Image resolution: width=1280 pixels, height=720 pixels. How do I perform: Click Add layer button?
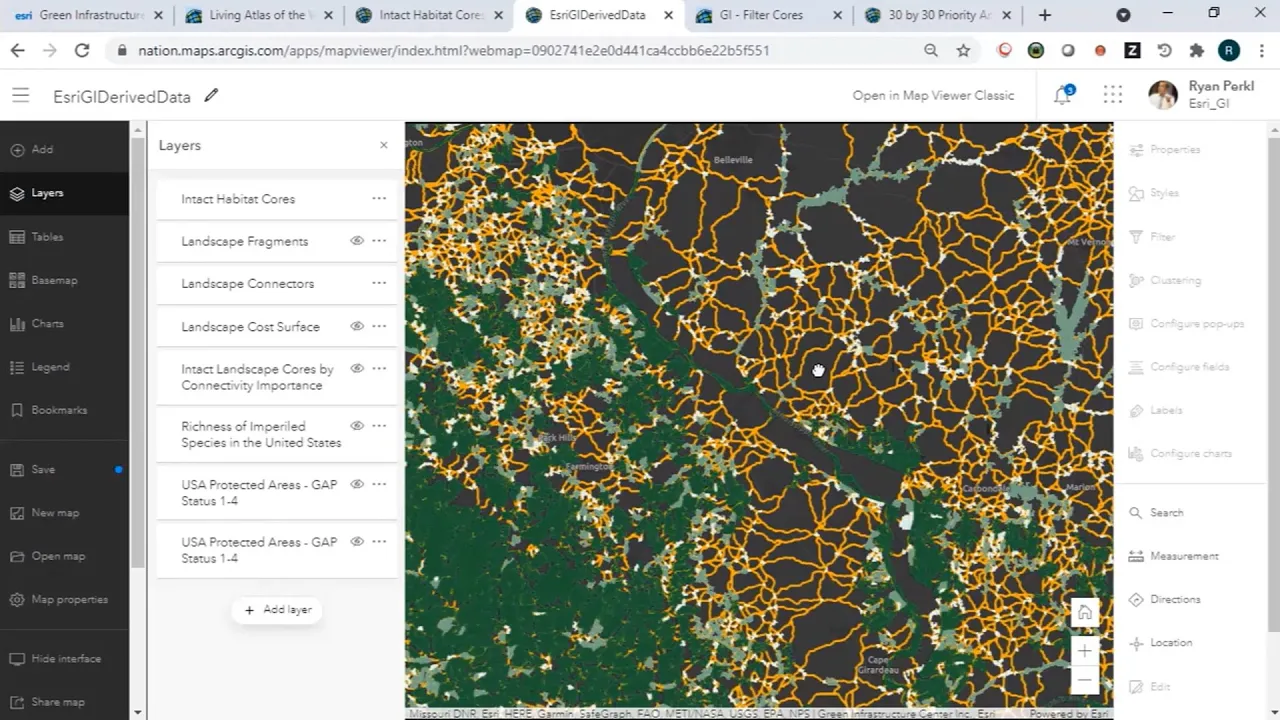point(278,610)
